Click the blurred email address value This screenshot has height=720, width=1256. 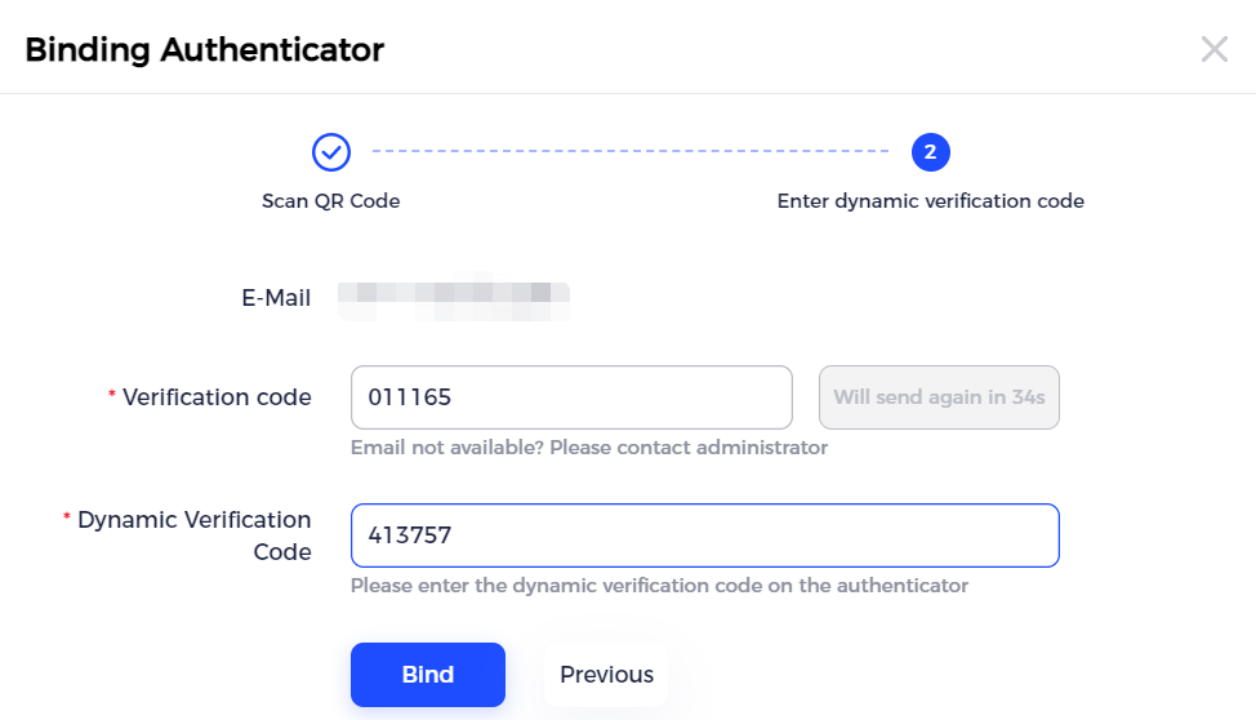click(x=454, y=296)
